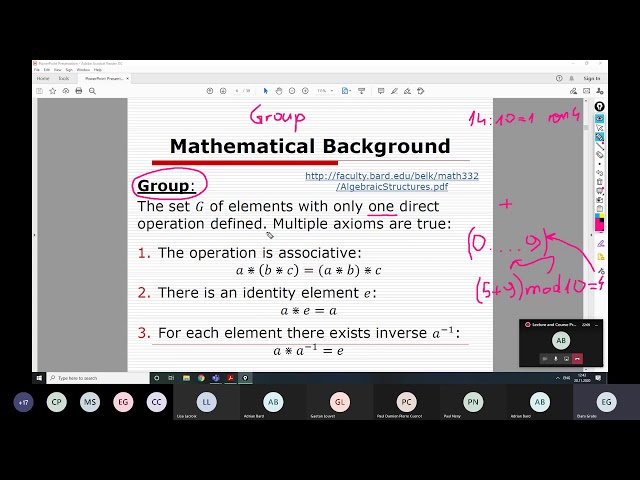The height and width of the screenshot is (480, 640).
Task: Click the Sign In button
Action: pyautogui.click(x=592, y=78)
